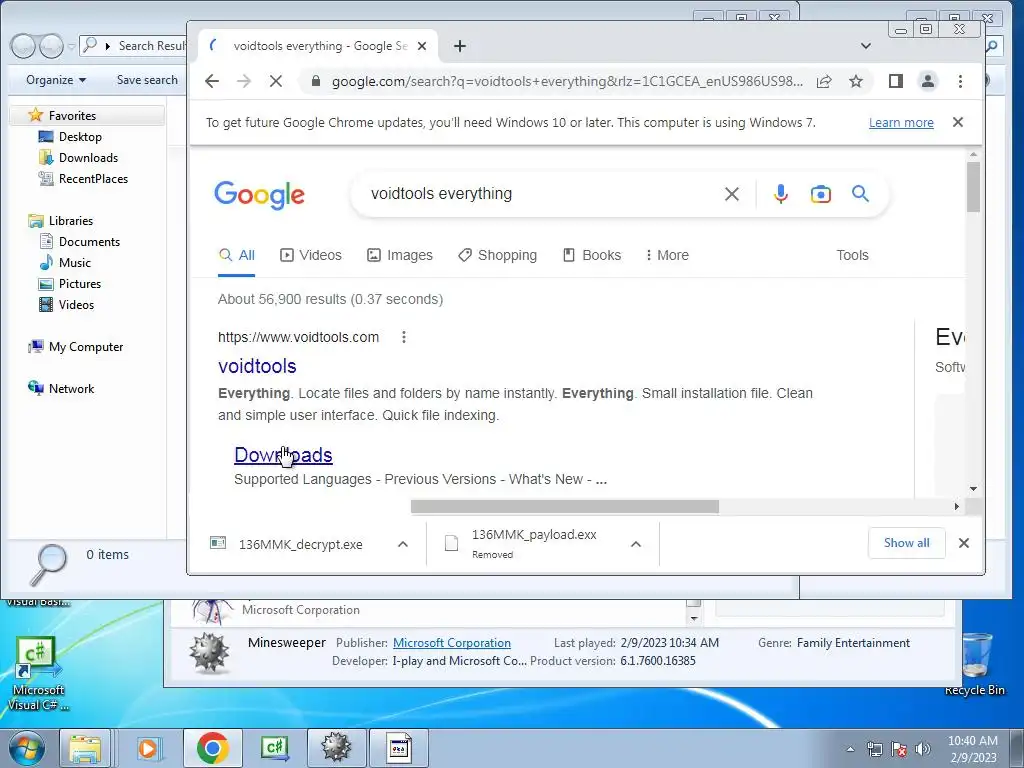This screenshot has width=1024, height=768.
Task: Open the Downloads sitelink
Action: [x=283, y=455]
